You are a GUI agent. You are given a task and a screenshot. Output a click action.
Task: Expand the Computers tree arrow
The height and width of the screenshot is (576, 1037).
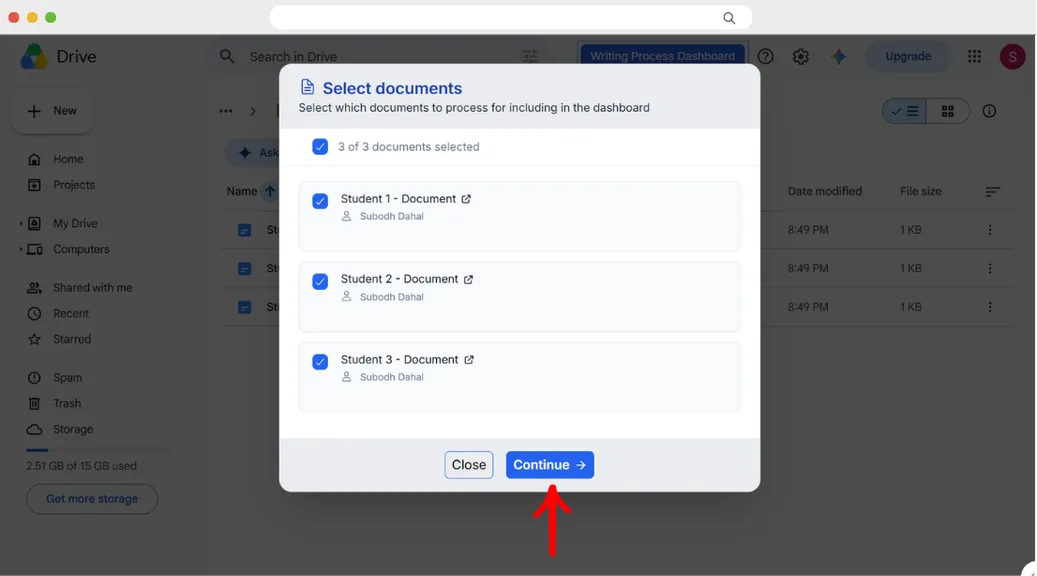pos(21,249)
